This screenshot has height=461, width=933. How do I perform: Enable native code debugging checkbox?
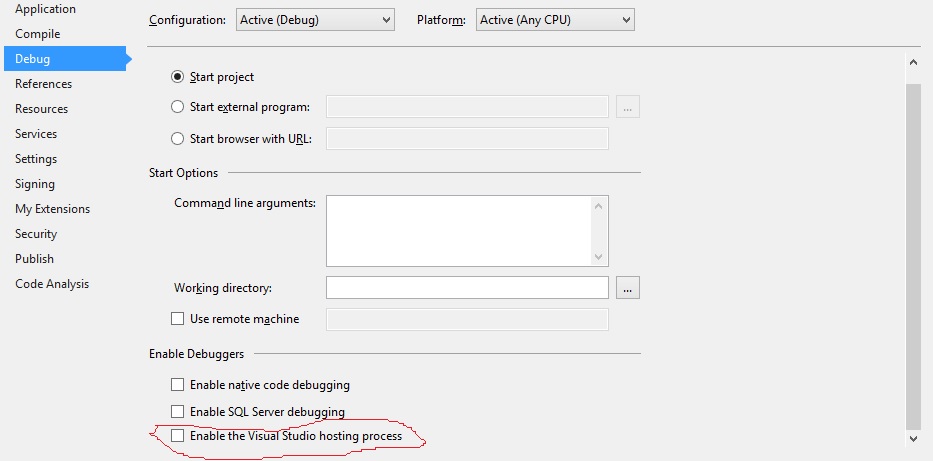click(177, 385)
